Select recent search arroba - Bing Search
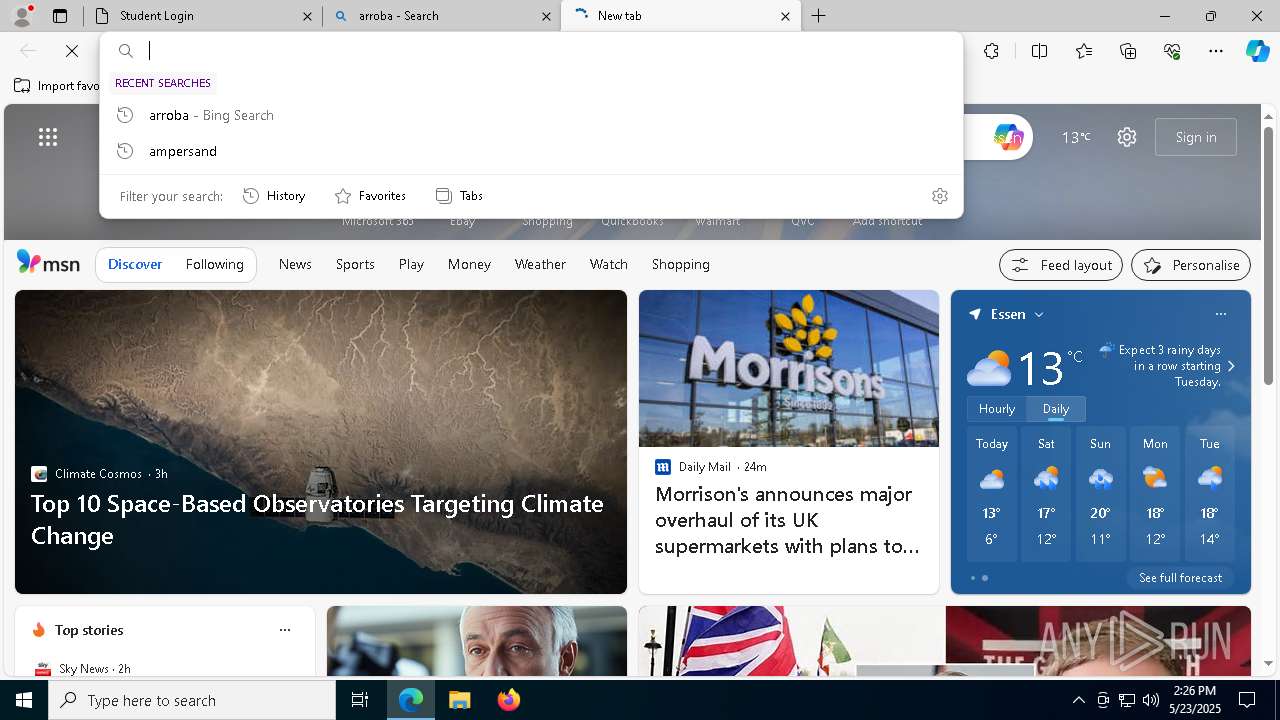The image size is (1280, 720). point(531,115)
